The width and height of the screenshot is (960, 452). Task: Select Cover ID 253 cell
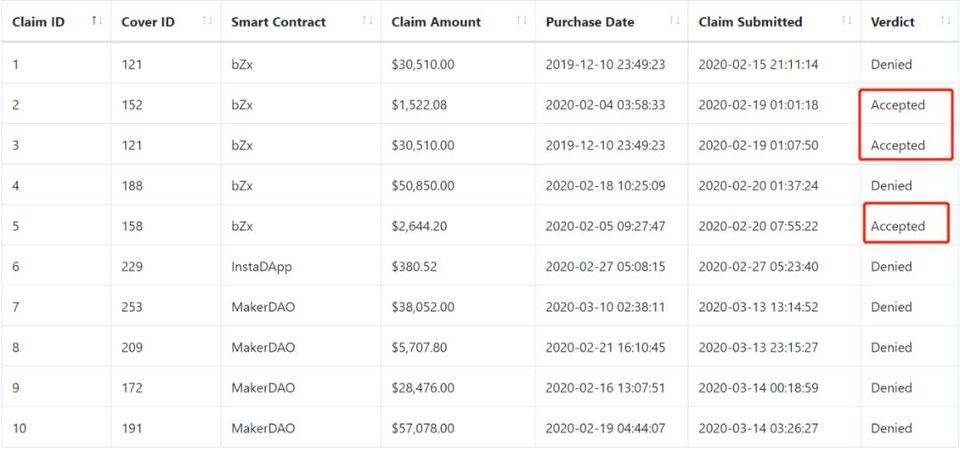pos(132,307)
